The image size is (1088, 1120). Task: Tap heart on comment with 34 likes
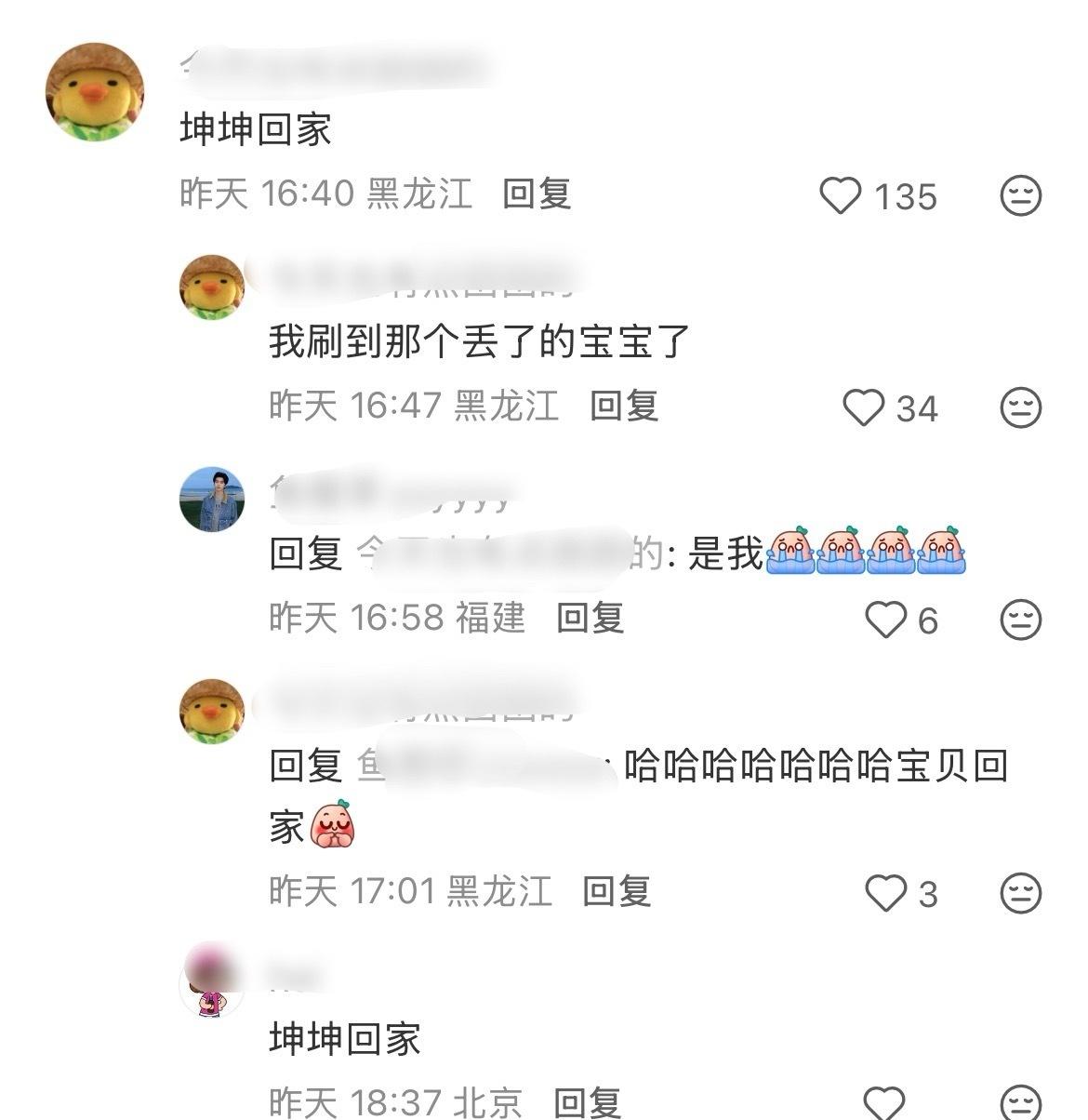[x=863, y=407]
